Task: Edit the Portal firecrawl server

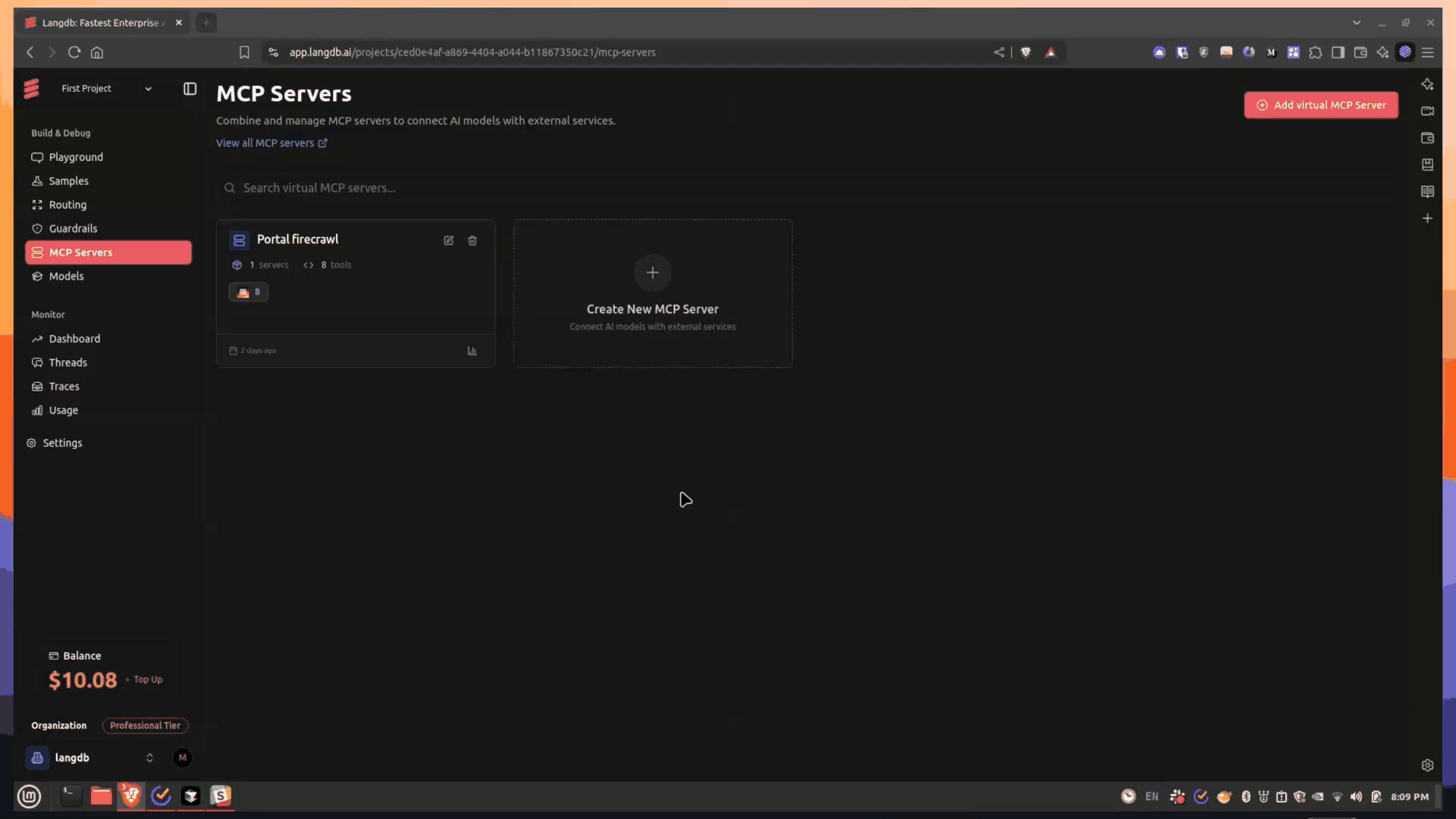Action: click(448, 240)
